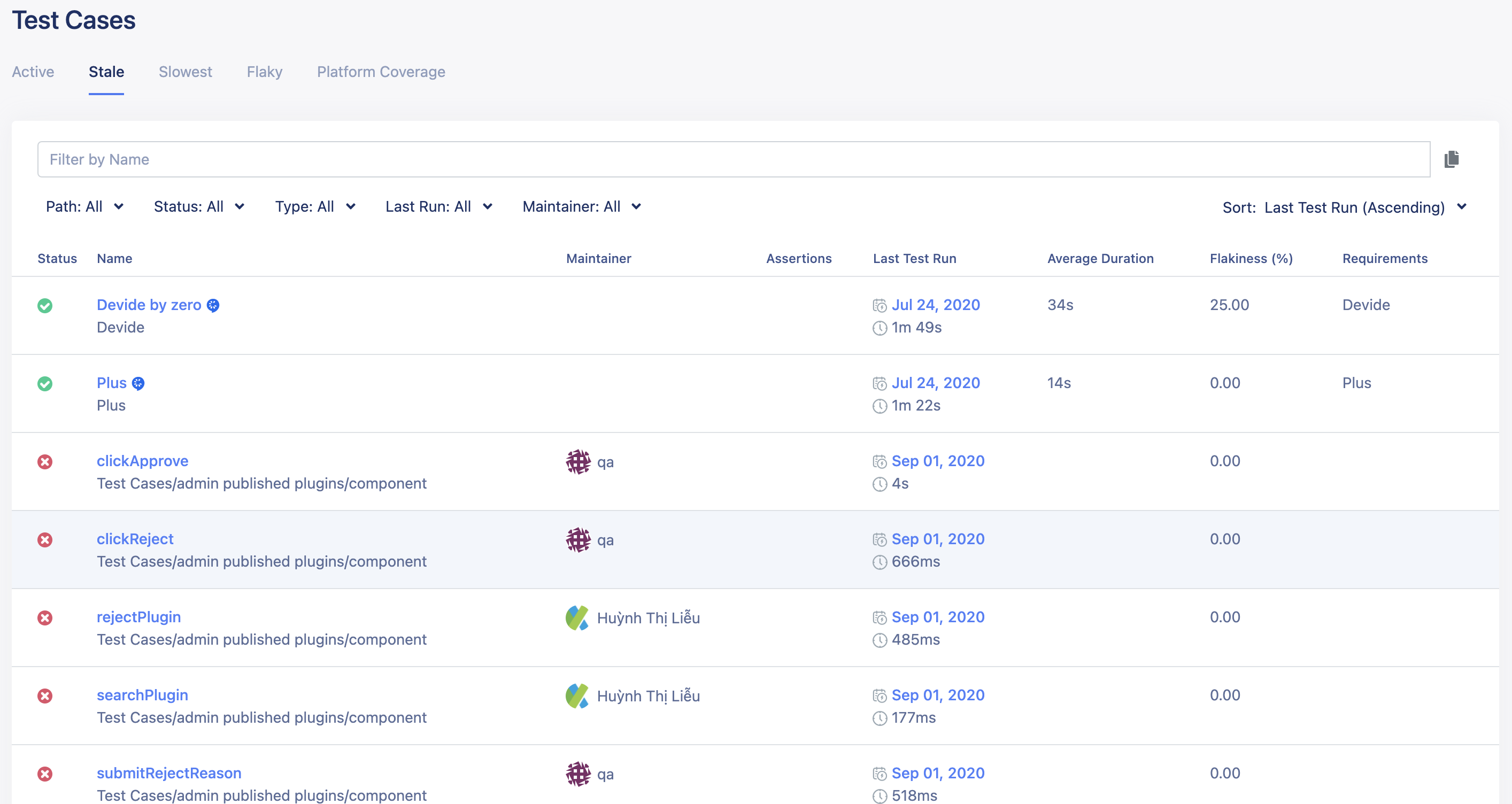The width and height of the screenshot is (1512, 804).
Task: Click the Maintainer column header
Action: pyautogui.click(x=599, y=259)
